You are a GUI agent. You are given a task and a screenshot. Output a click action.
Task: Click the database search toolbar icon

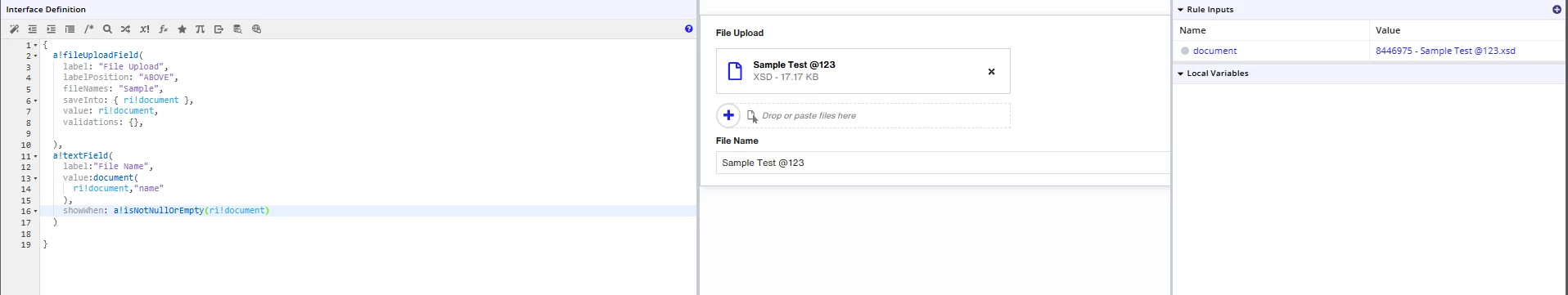tap(237, 29)
